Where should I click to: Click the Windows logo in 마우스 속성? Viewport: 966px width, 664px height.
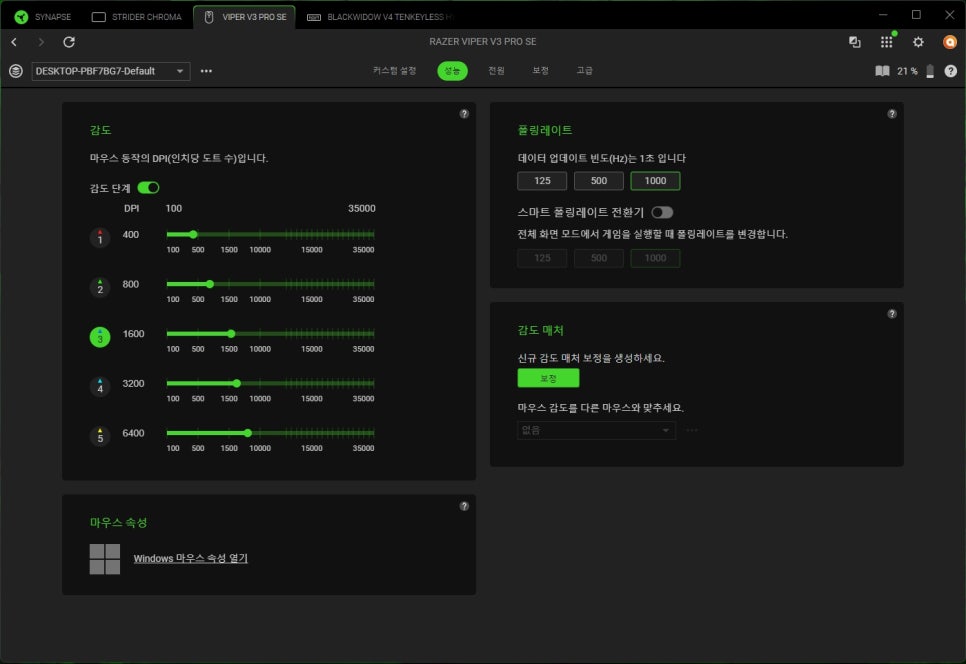pyautogui.click(x=105, y=559)
